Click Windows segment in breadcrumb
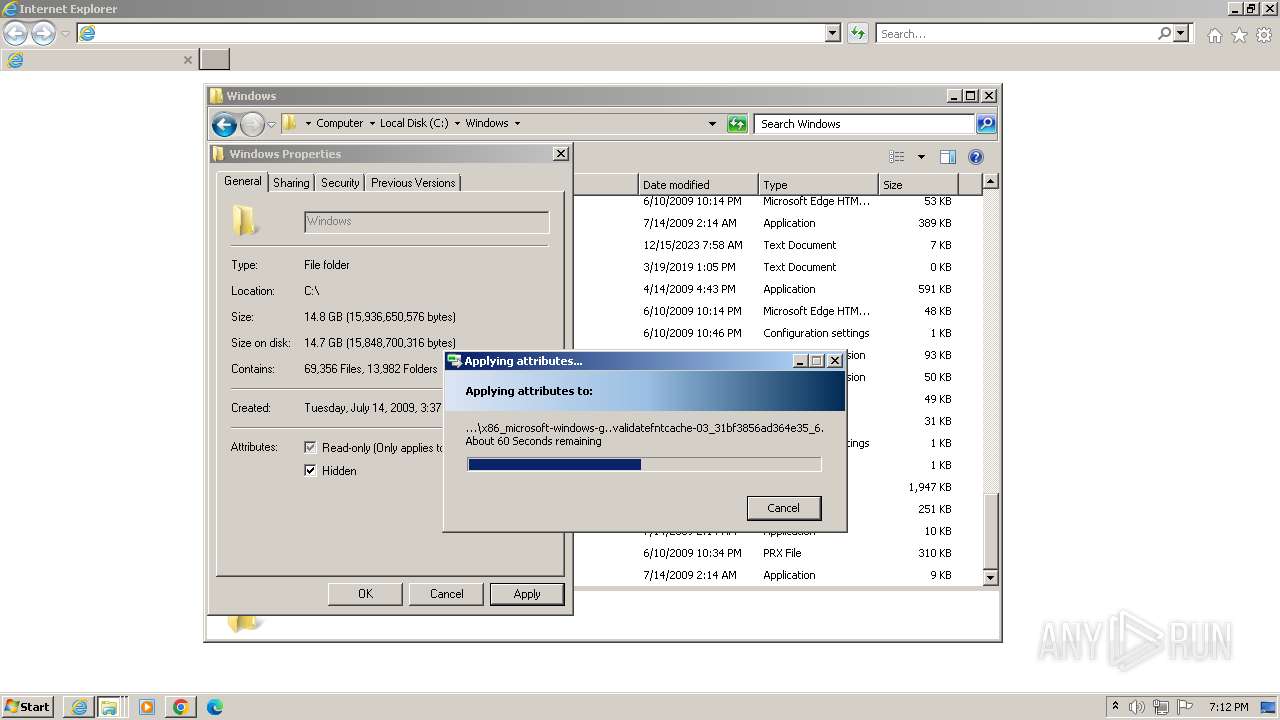This screenshot has height=720, width=1280. tap(487, 123)
